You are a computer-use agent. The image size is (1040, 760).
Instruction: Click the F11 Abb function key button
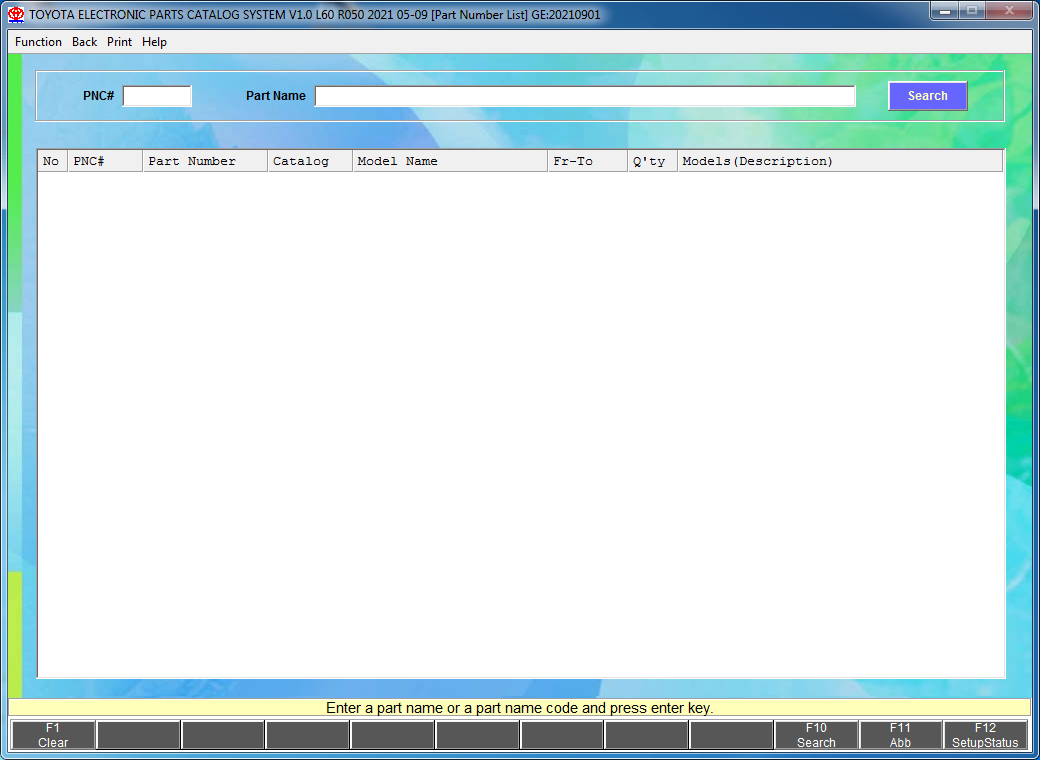pyautogui.click(x=900, y=735)
